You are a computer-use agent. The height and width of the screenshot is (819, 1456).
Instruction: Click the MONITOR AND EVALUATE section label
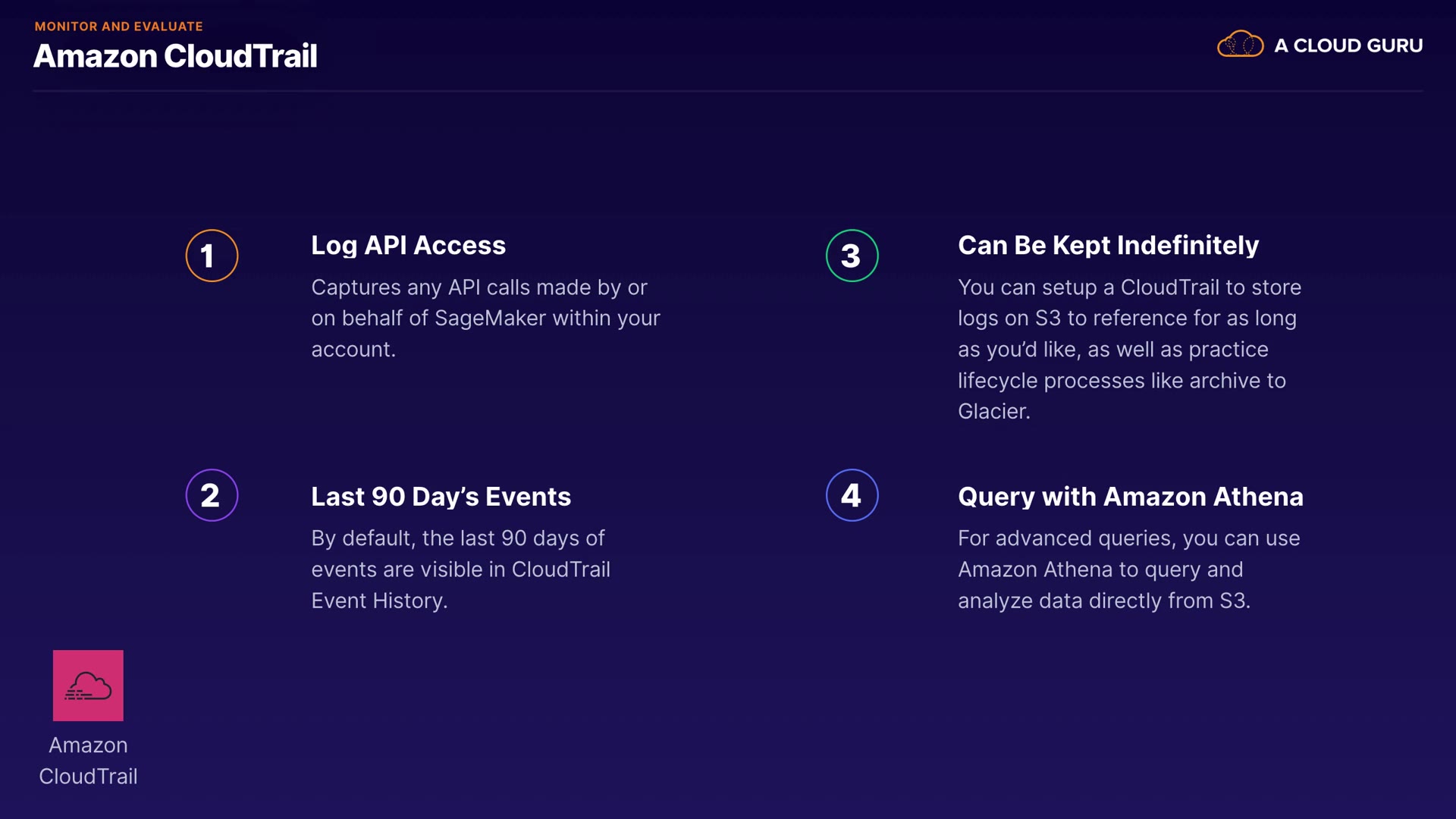point(118,26)
